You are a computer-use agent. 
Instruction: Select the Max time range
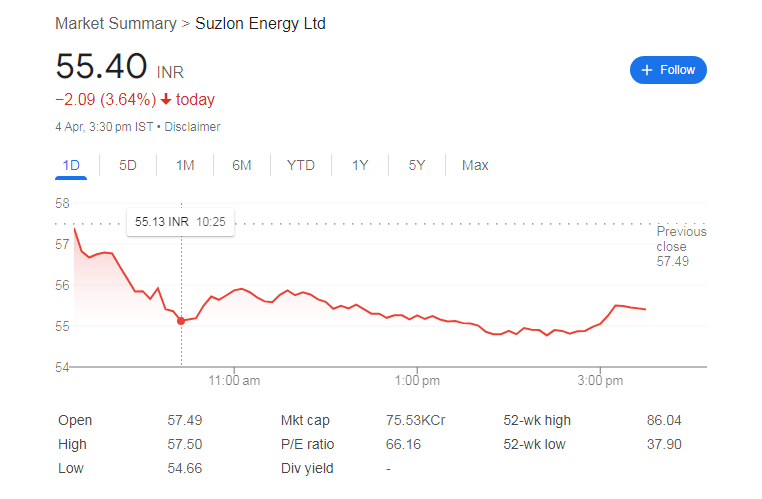pos(475,165)
